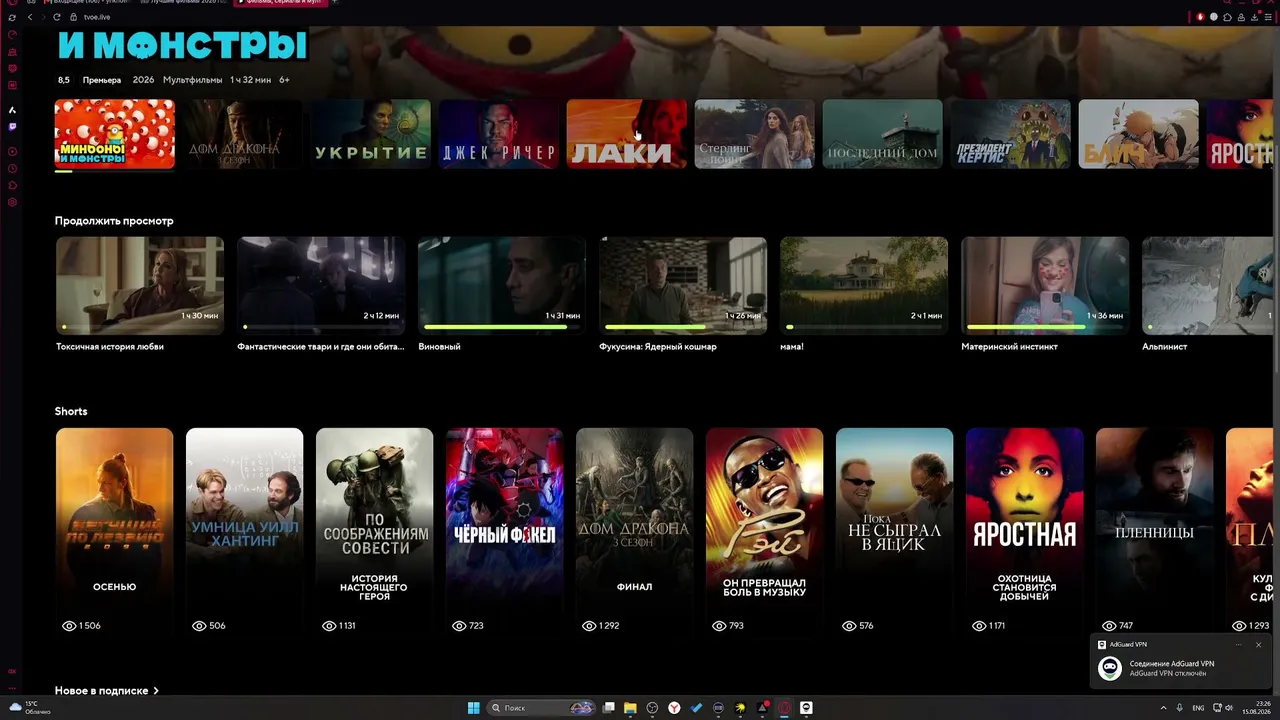This screenshot has height=720, width=1280.
Task: Continue watching 'Фантастические твари' movie
Action: (x=321, y=285)
